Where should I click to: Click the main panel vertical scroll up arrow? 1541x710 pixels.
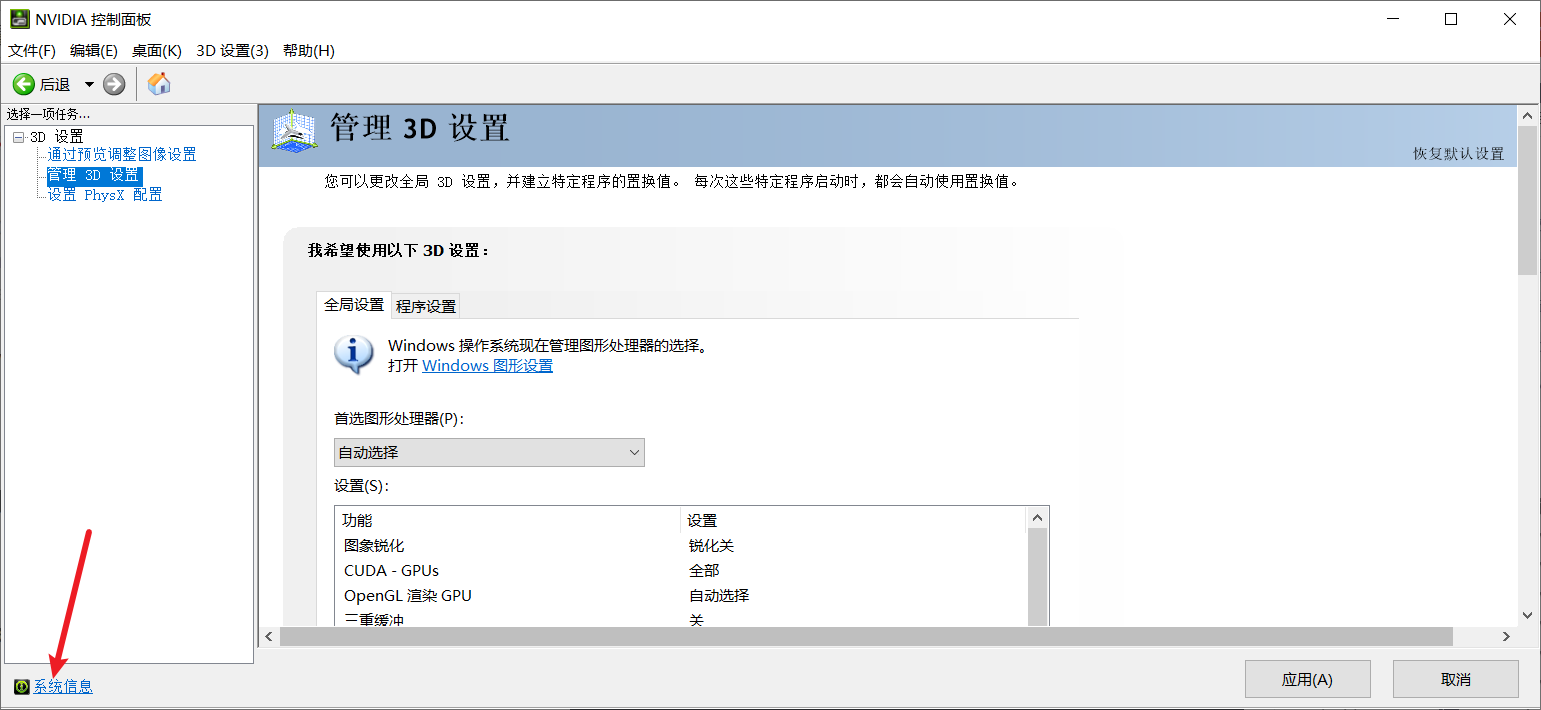[1527, 117]
